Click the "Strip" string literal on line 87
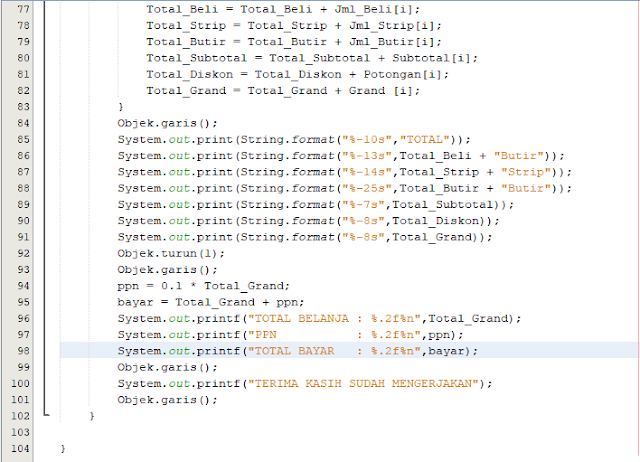The image size is (640, 462). click(x=526, y=172)
